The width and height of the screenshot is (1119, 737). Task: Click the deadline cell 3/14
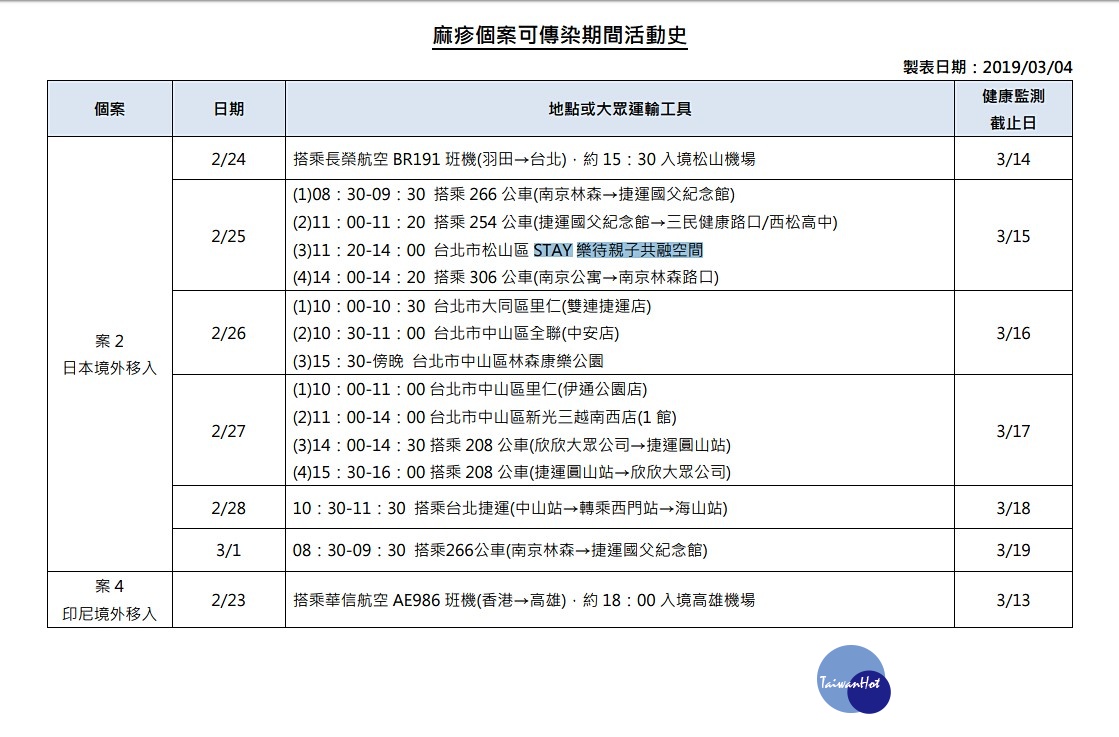tap(1013, 158)
